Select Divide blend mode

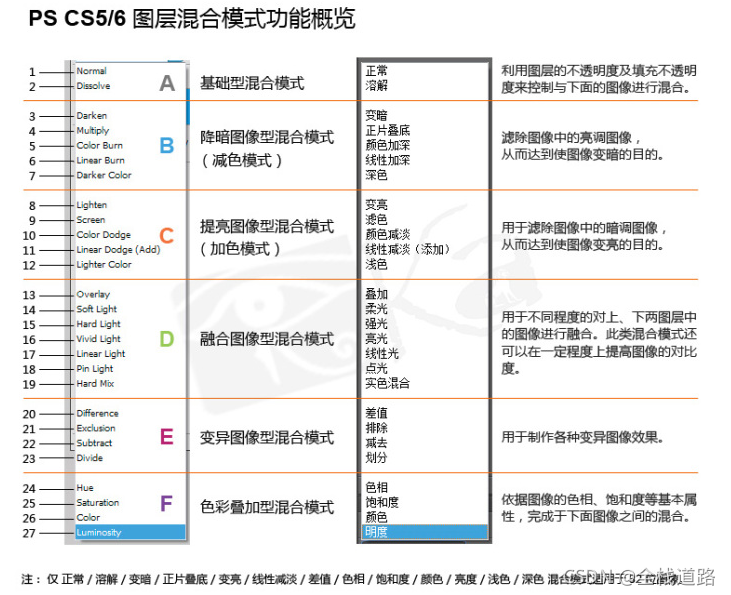[90, 458]
